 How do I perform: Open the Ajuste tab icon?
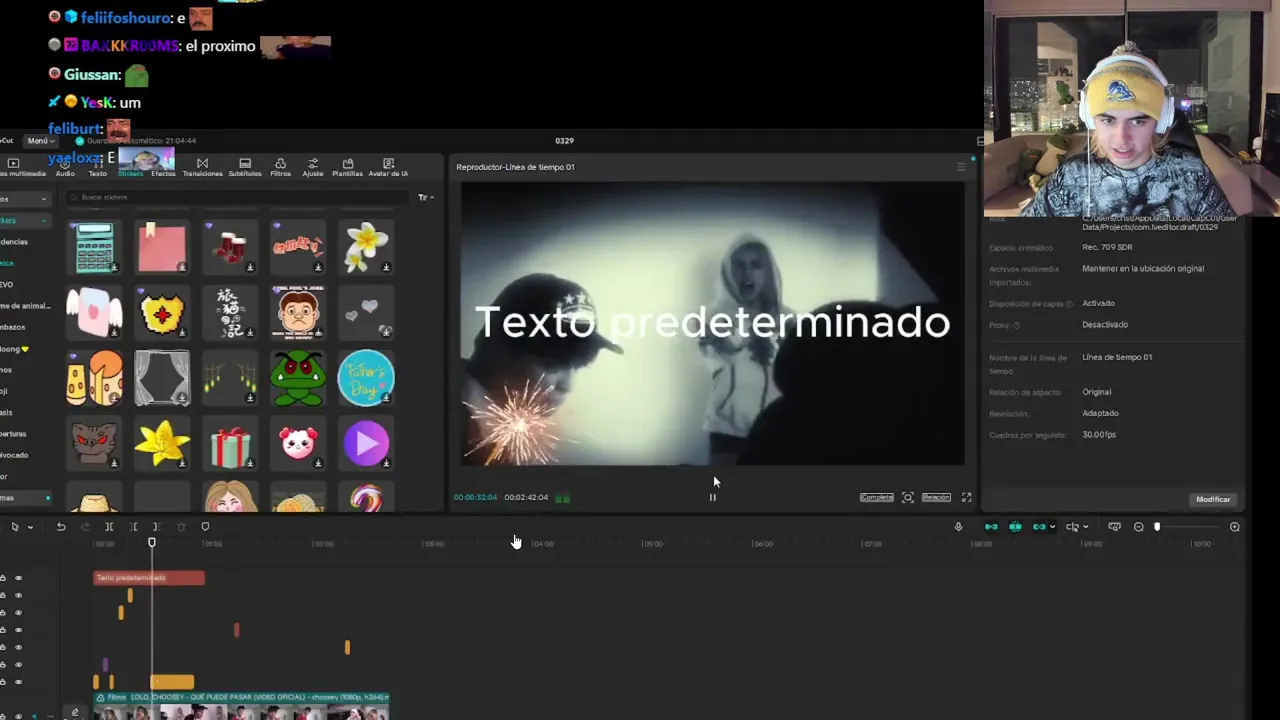(x=313, y=163)
